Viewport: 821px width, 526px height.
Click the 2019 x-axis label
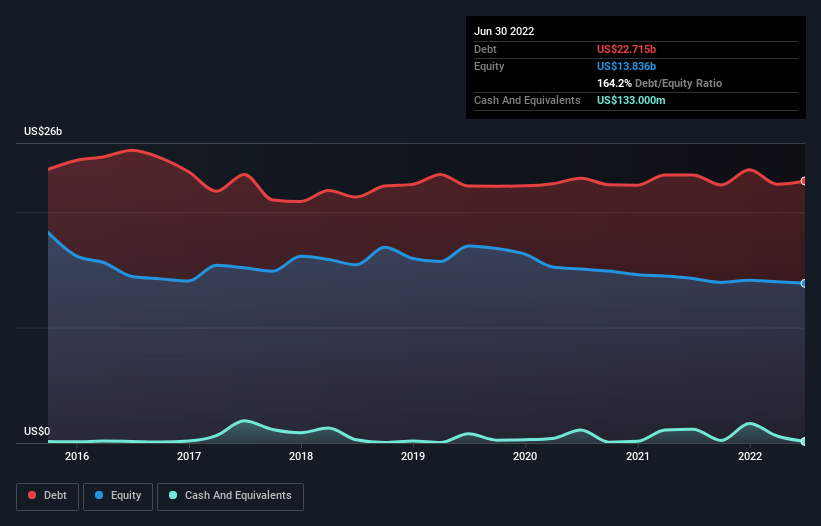pos(413,456)
